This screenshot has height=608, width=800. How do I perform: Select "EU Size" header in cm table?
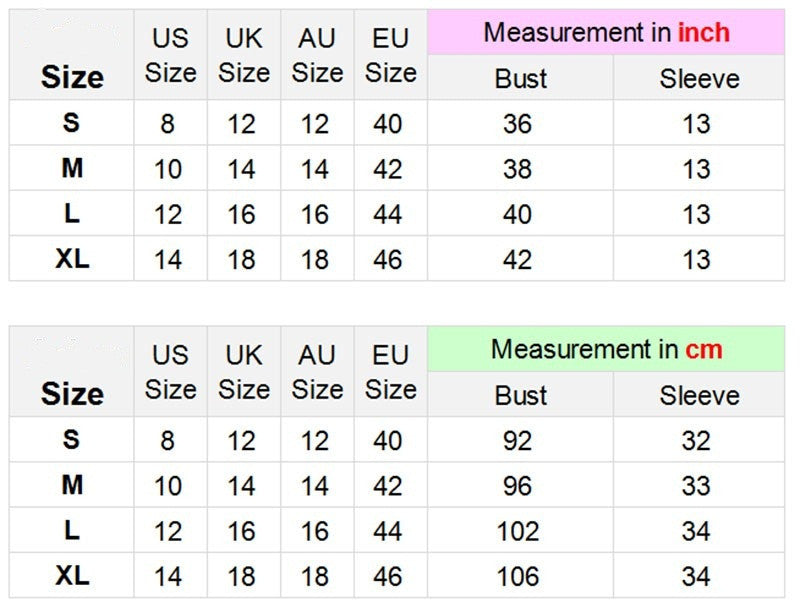(x=390, y=372)
